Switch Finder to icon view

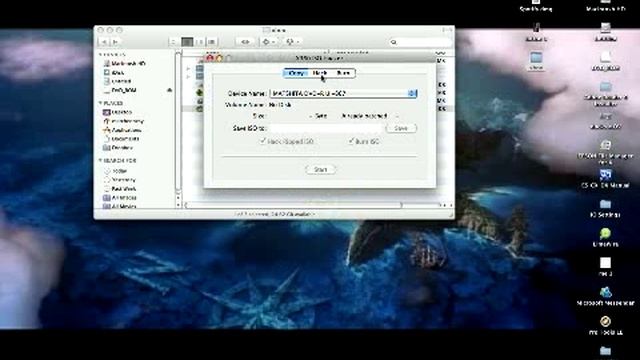[x=174, y=42]
